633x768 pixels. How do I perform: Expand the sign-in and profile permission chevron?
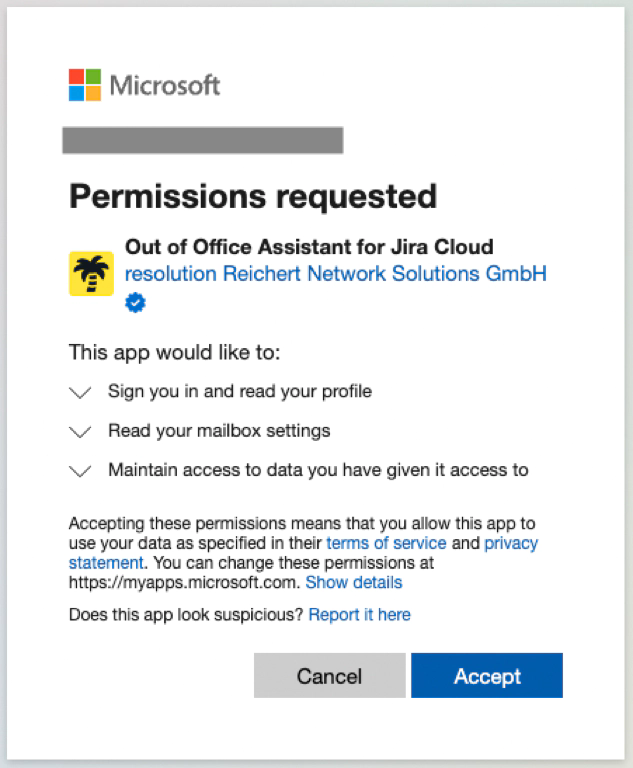click(x=80, y=393)
